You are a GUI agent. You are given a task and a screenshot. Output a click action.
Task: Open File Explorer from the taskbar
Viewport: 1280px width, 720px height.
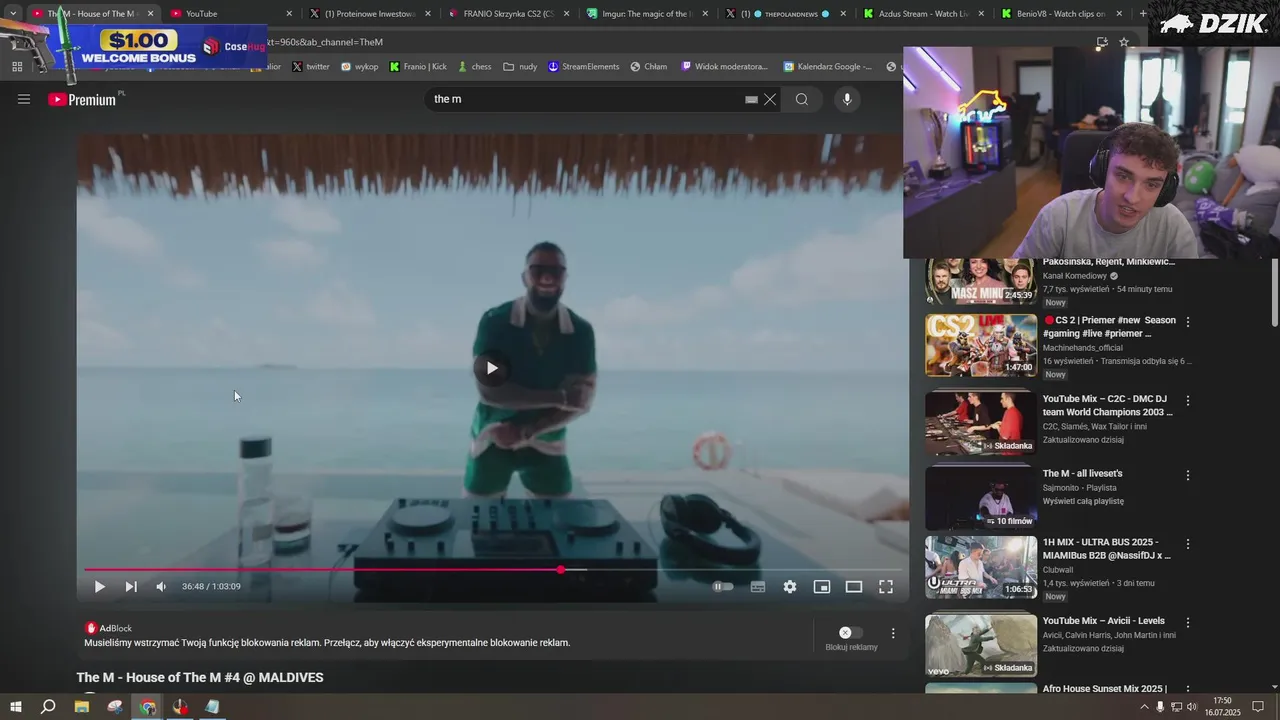click(81, 707)
